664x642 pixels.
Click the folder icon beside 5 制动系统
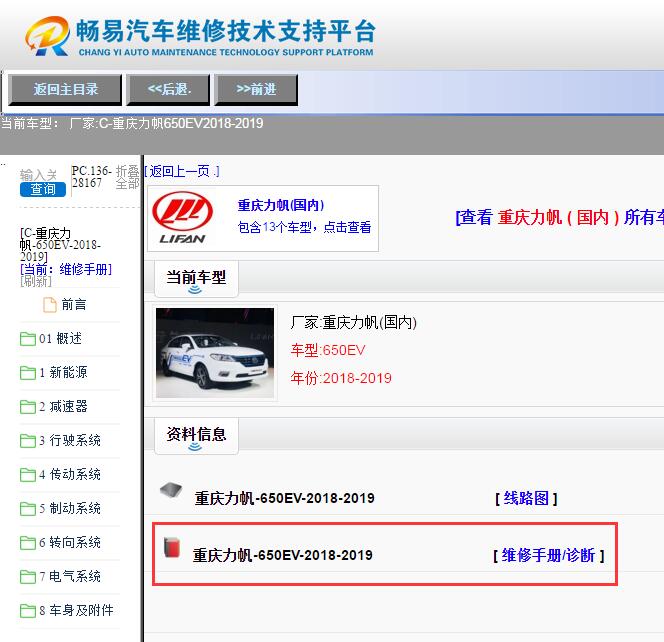(28, 509)
